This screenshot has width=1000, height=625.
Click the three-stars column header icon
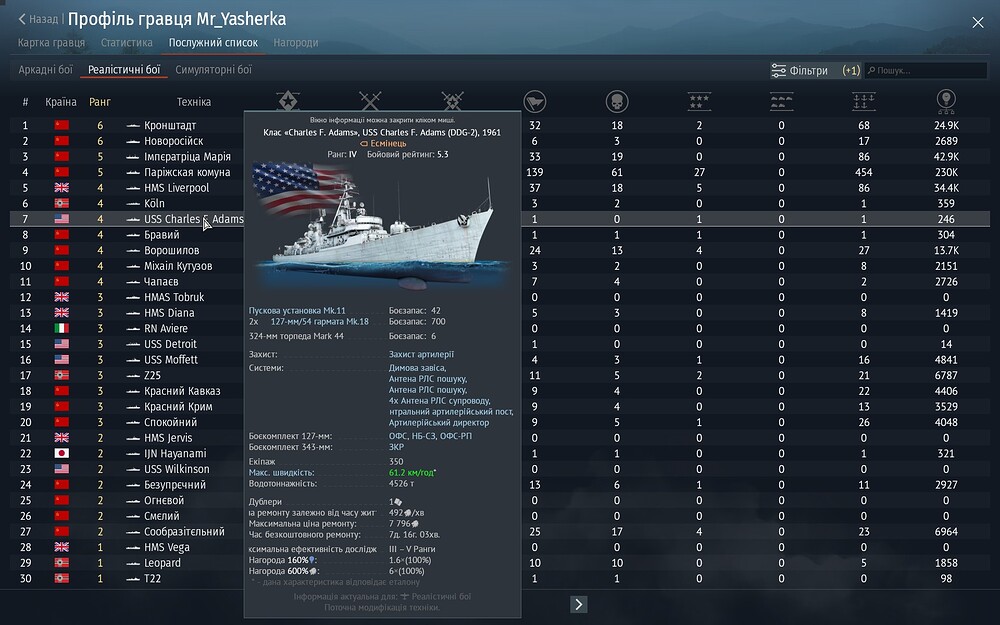pyautogui.click(x=699, y=101)
